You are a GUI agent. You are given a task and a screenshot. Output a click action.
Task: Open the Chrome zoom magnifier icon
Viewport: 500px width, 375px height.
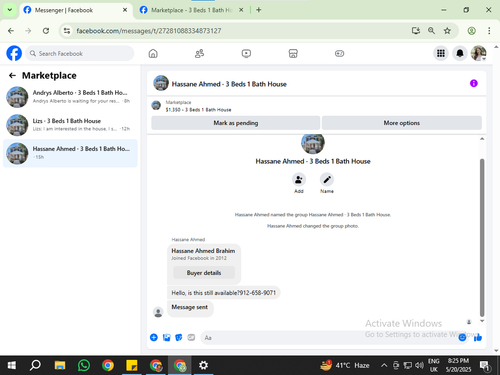coord(431,31)
